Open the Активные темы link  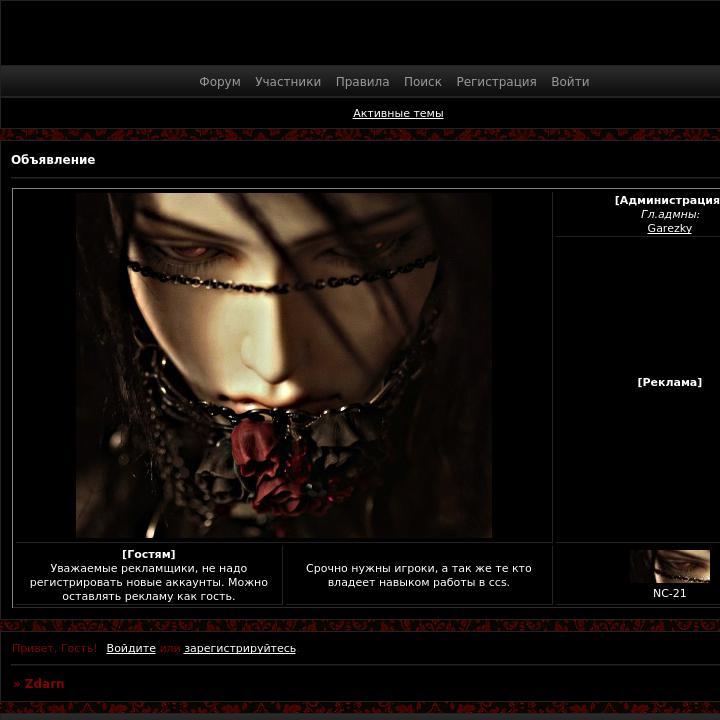click(398, 113)
